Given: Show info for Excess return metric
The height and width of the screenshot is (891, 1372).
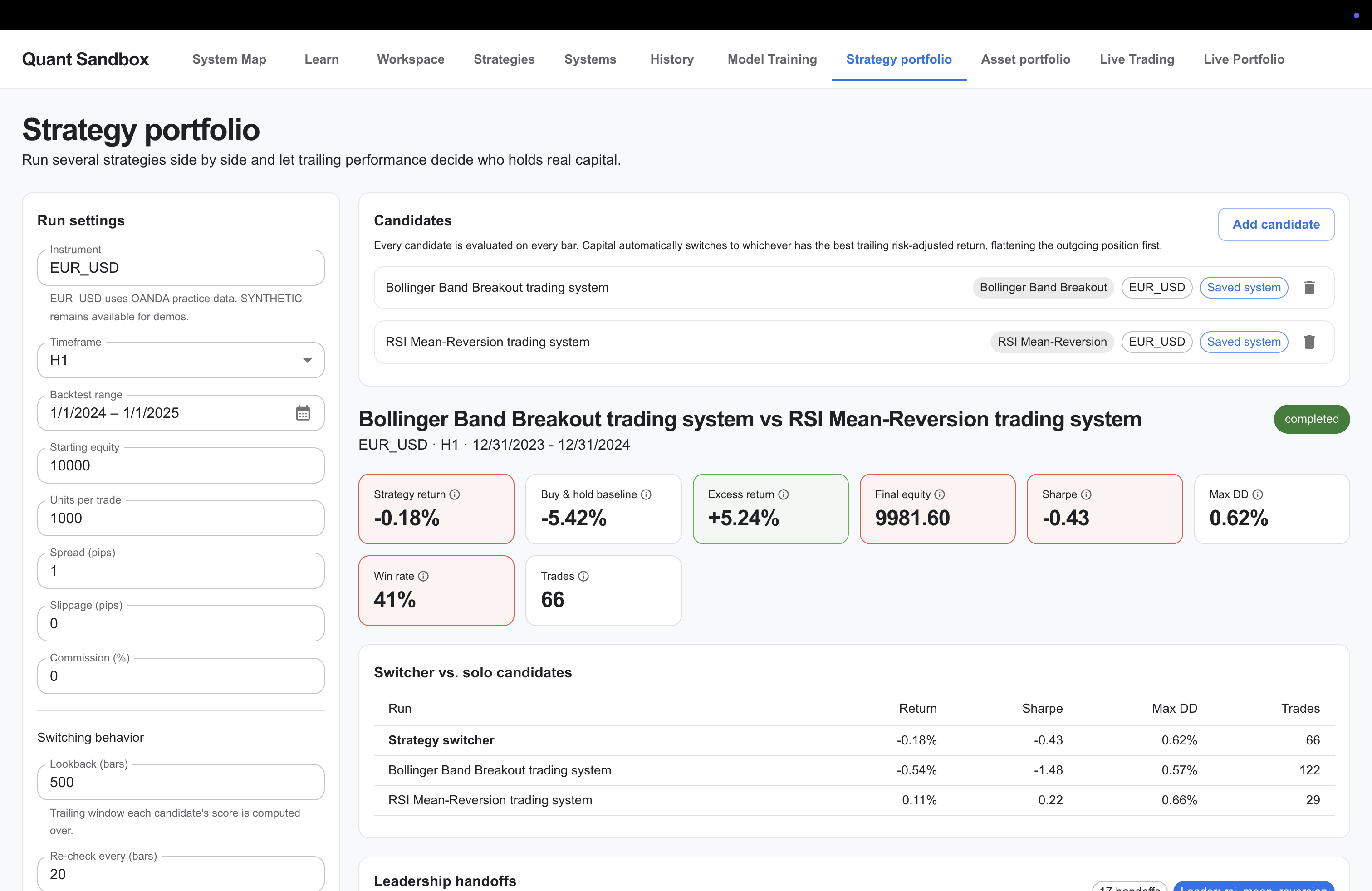Looking at the screenshot, I should [x=784, y=494].
